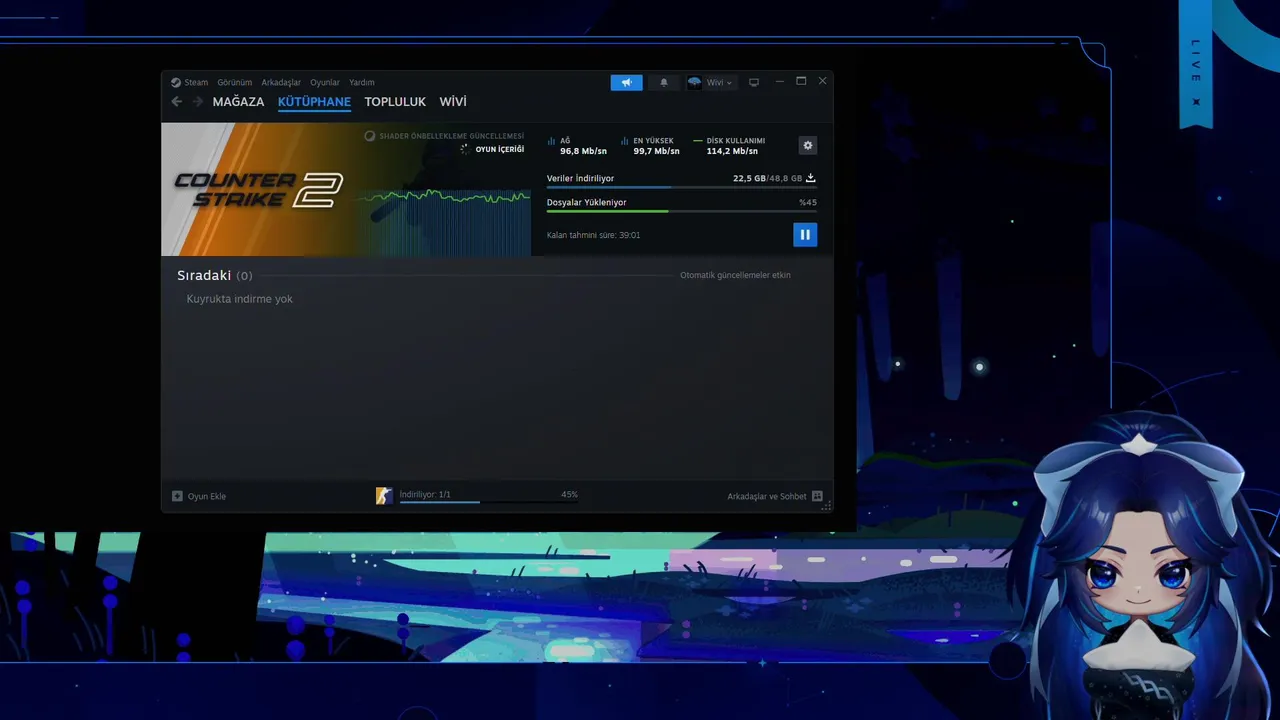1280x720 pixels.
Task: Click Otomatik güncellemeler etkin text
Action: [x=735, y=275]
